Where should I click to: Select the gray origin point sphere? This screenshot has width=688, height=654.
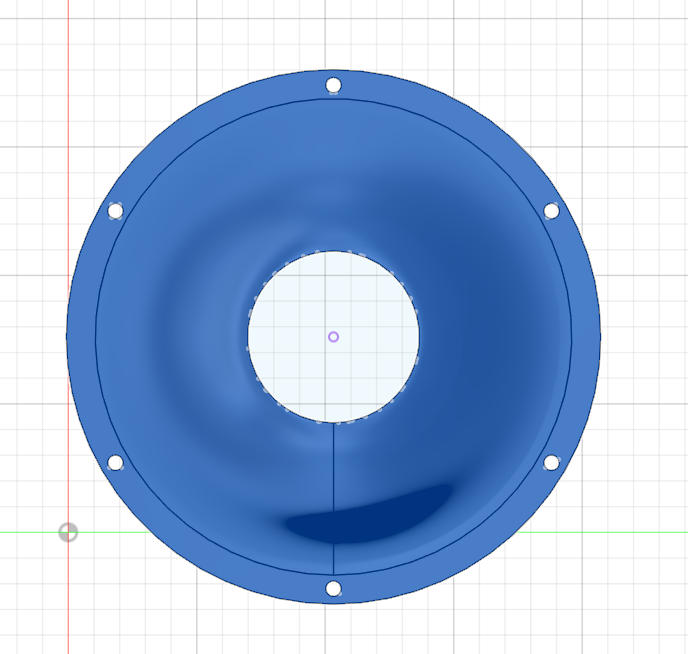coord(68,532)
